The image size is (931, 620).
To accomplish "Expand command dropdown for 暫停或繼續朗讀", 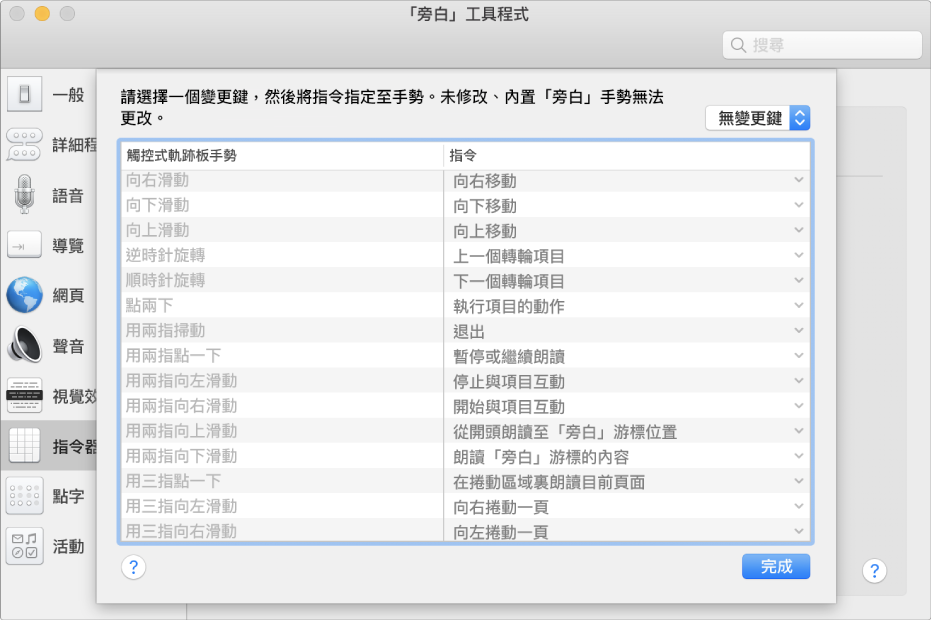I will (799, 355).
